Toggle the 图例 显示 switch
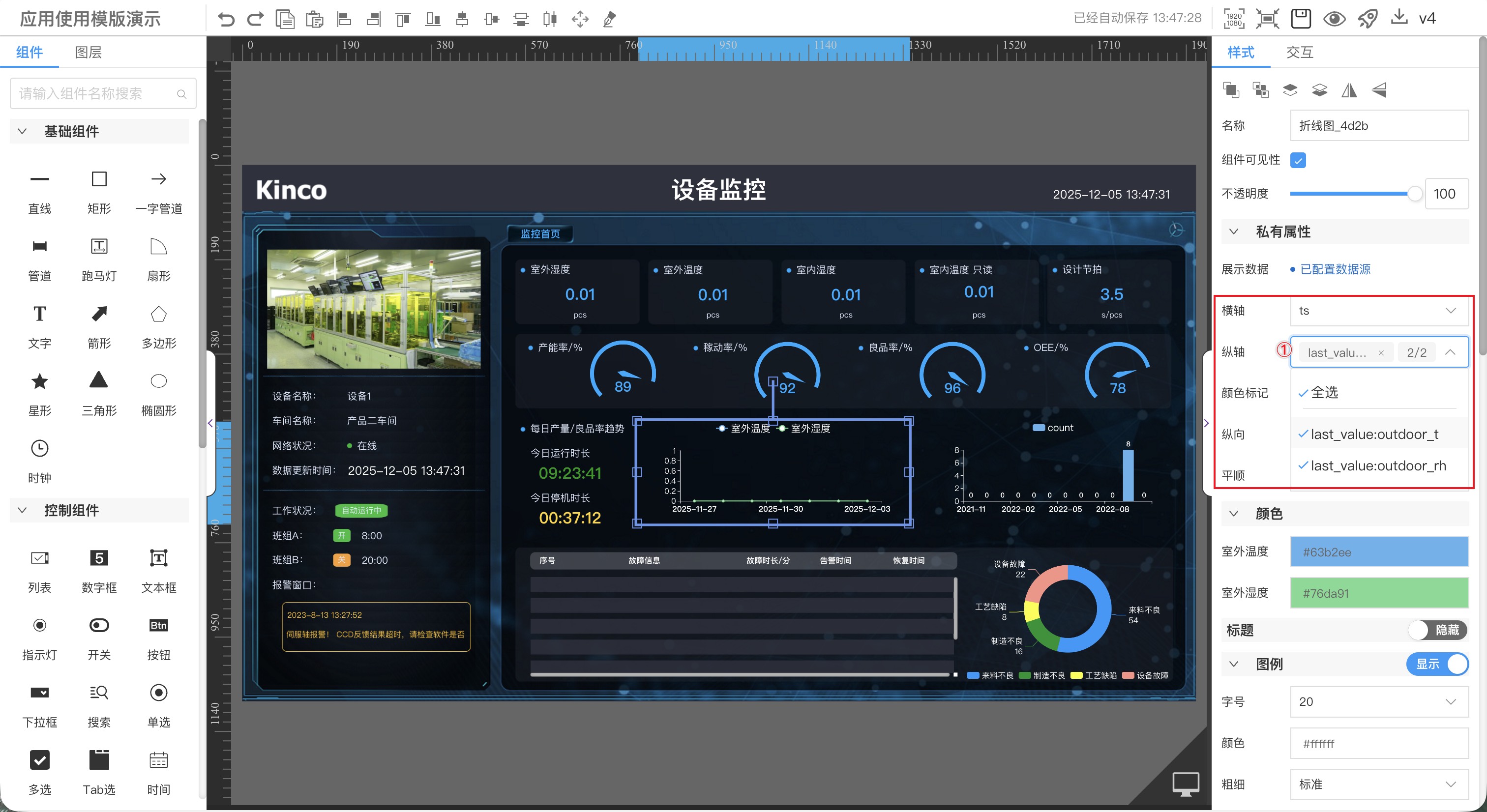 point(1437,664)
